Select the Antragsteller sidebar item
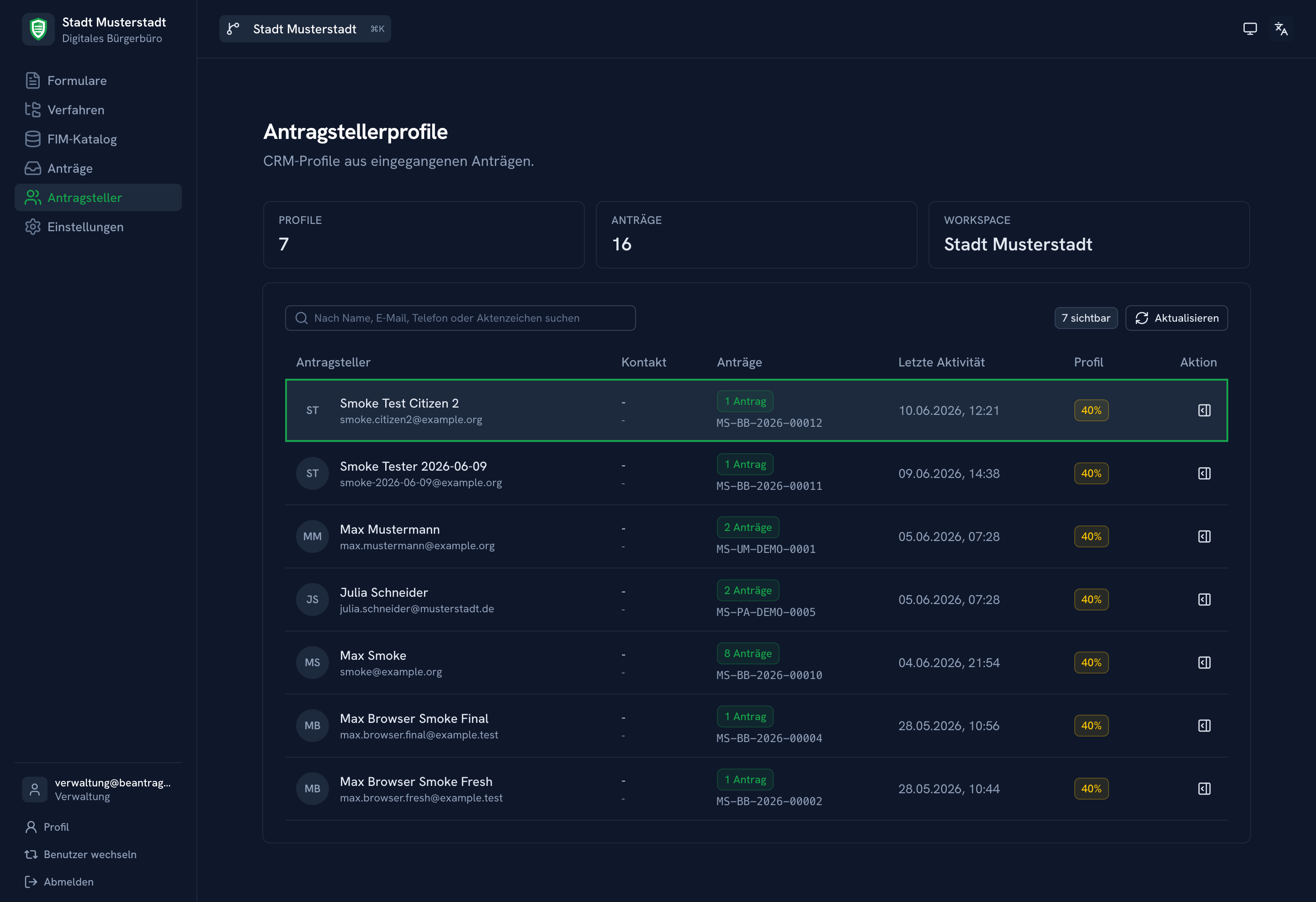The image size is (1316, 902). [98, 197]
